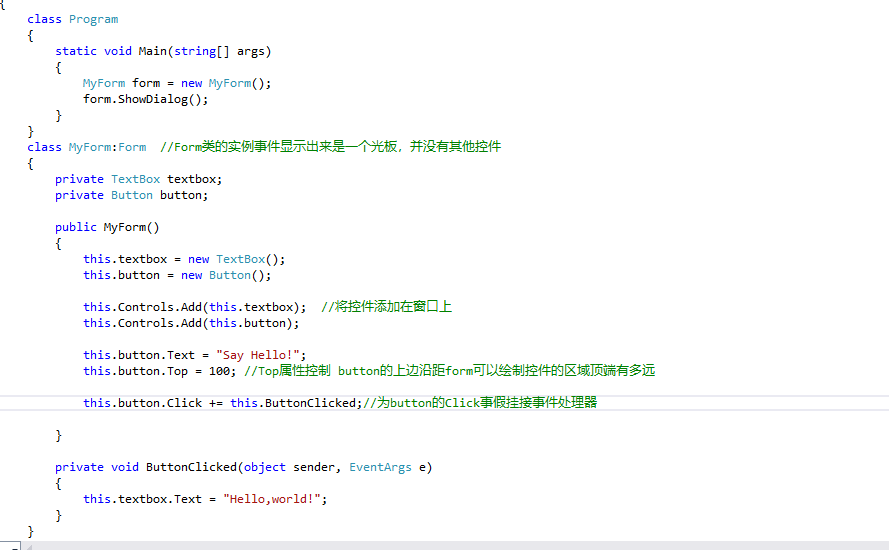Click "this.button = new Button();" line

point(177,275)
